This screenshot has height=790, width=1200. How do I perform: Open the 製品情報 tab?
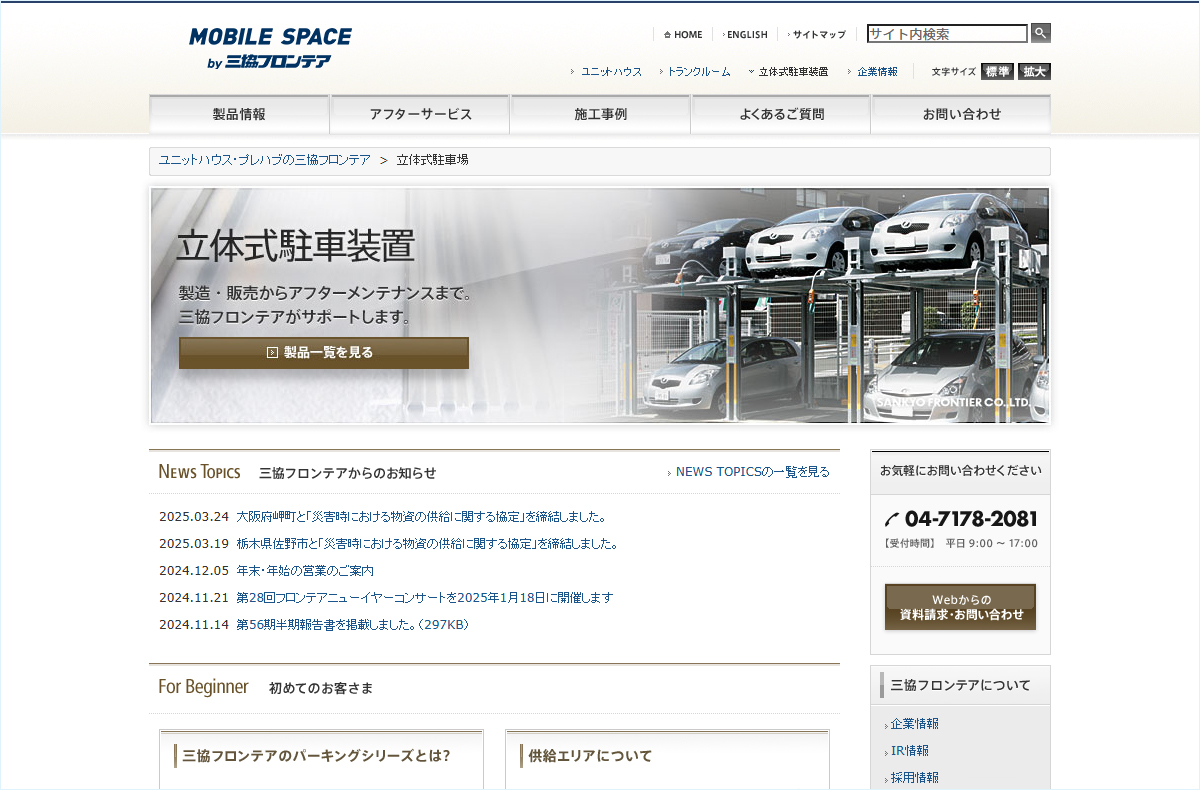tap(239, 114)
